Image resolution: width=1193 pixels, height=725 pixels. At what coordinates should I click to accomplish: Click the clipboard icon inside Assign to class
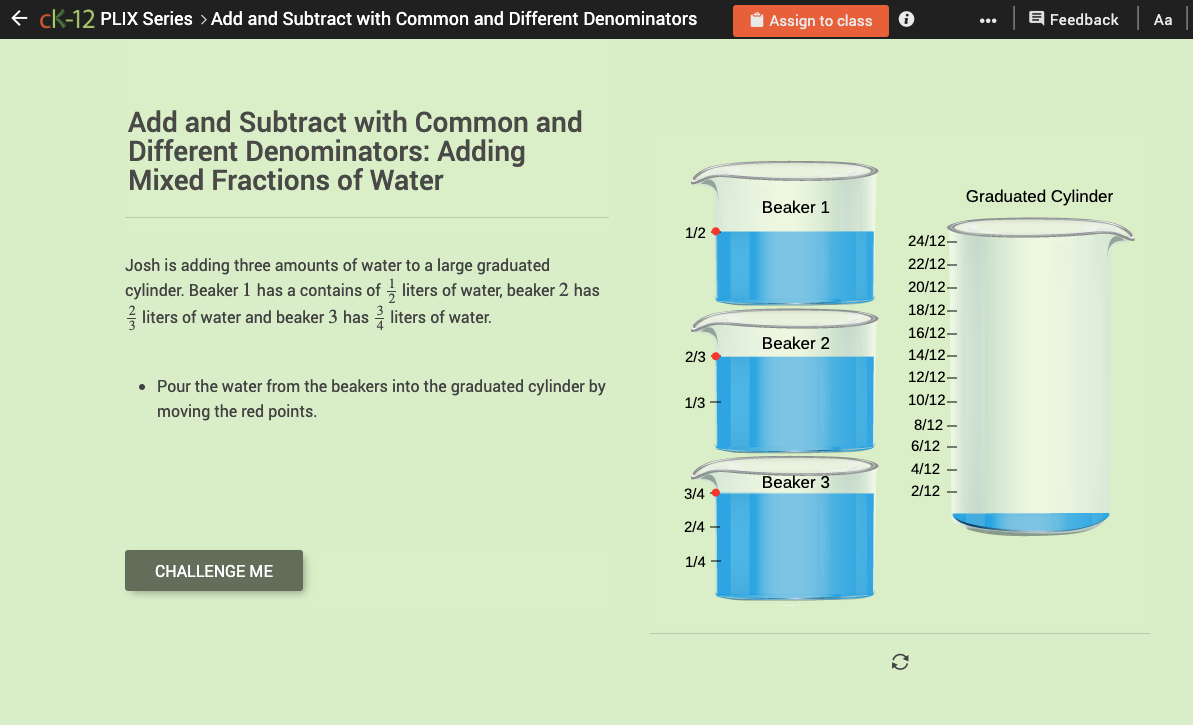(x=756, y=19)
